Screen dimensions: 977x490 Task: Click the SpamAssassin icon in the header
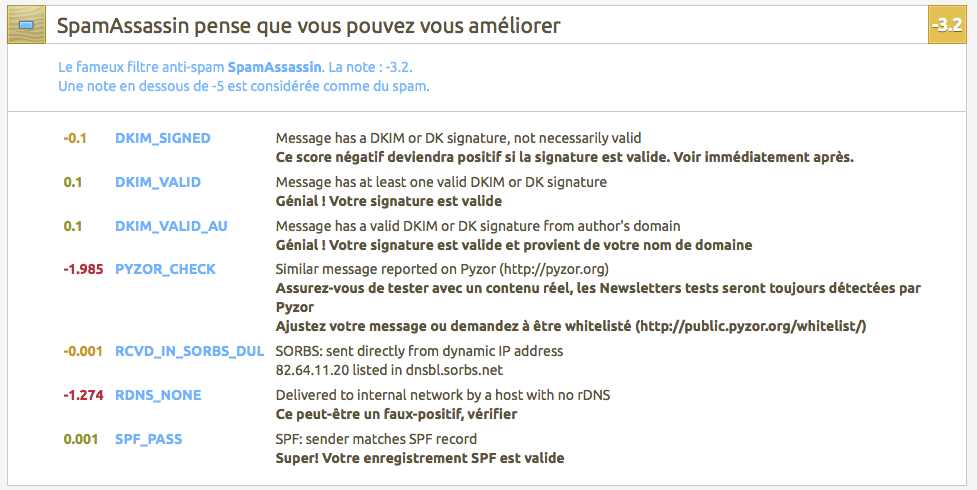[26, 23]
